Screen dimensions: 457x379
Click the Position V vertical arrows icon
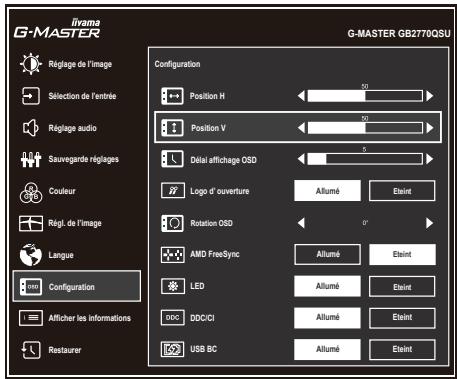tap(172, 128)
